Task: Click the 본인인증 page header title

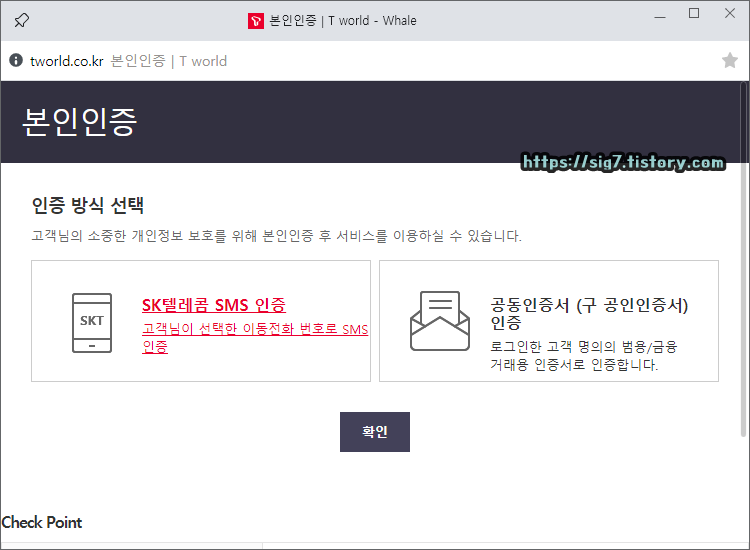Action: pyautogui.click(x=80, y=122)
